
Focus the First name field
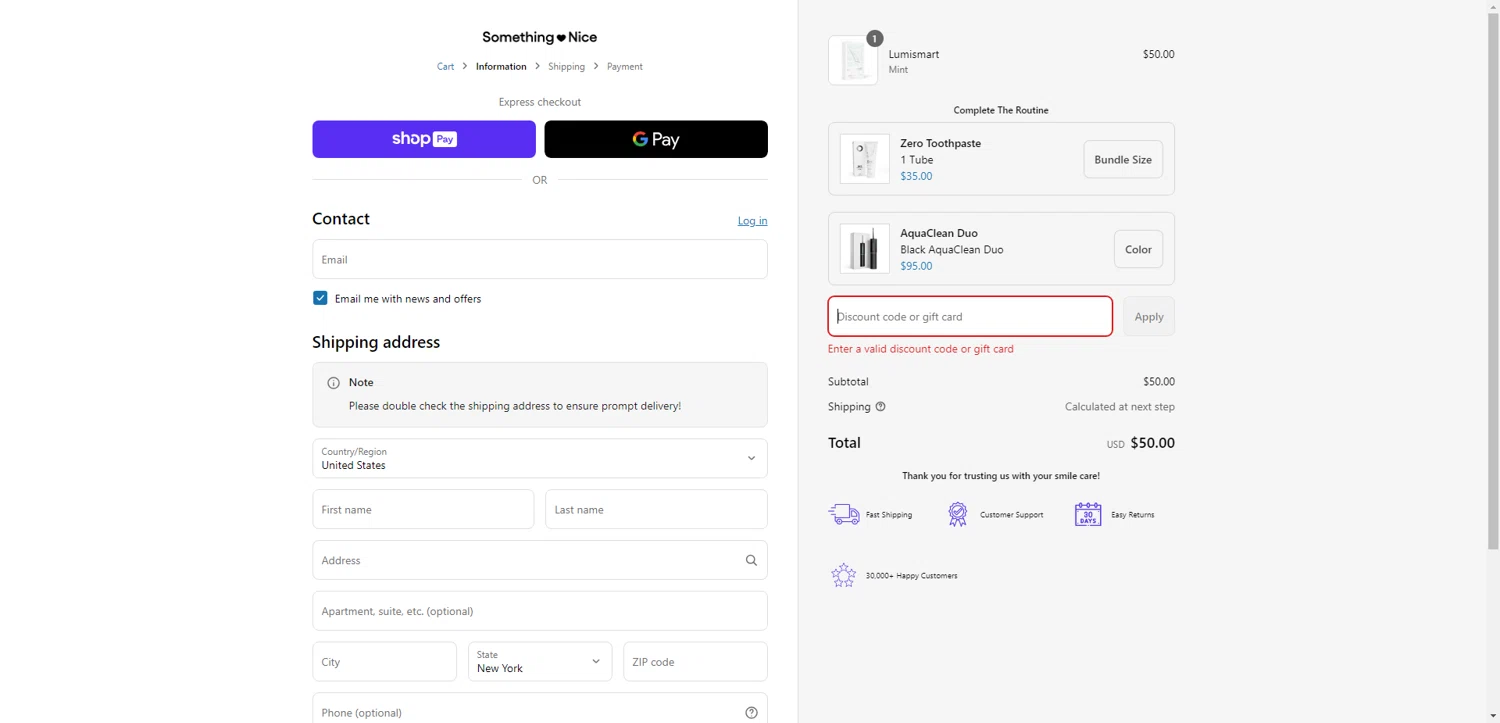click(x=423, y=509)
